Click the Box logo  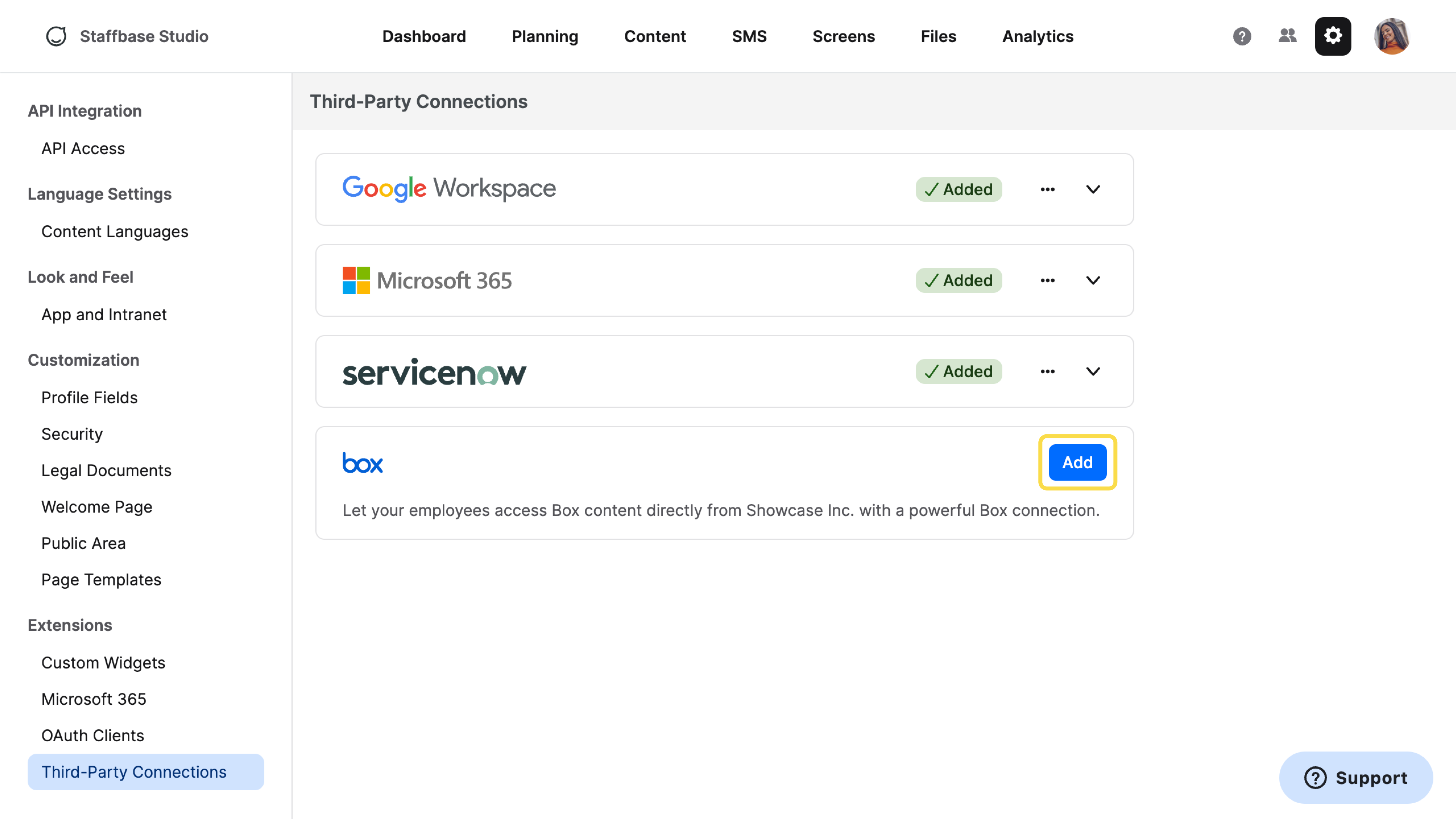(x=362, y=463)
